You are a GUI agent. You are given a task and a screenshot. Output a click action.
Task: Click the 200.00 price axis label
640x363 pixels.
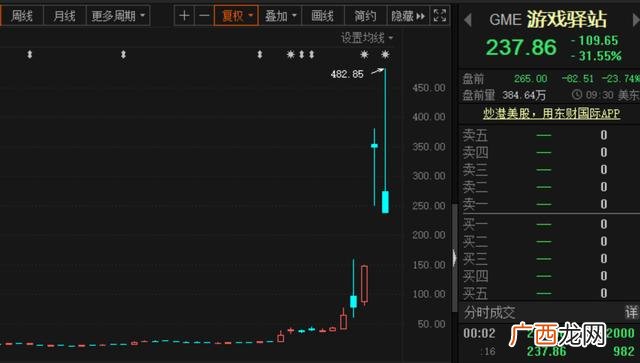click(429, 235)
